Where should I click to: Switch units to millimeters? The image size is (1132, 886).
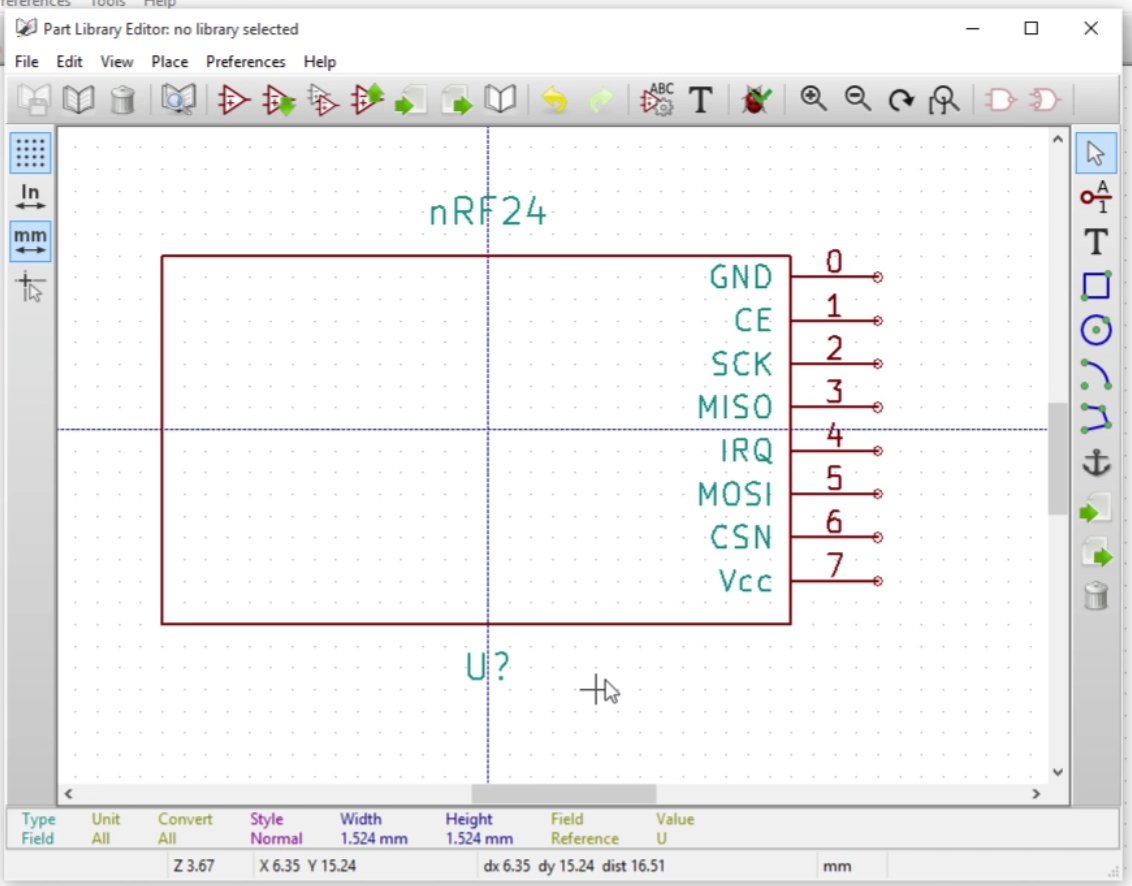30,241
